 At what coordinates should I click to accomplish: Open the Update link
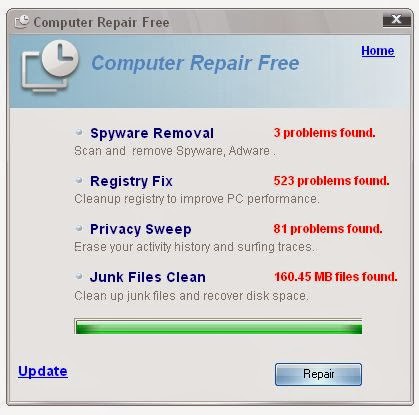coord(43,371)
